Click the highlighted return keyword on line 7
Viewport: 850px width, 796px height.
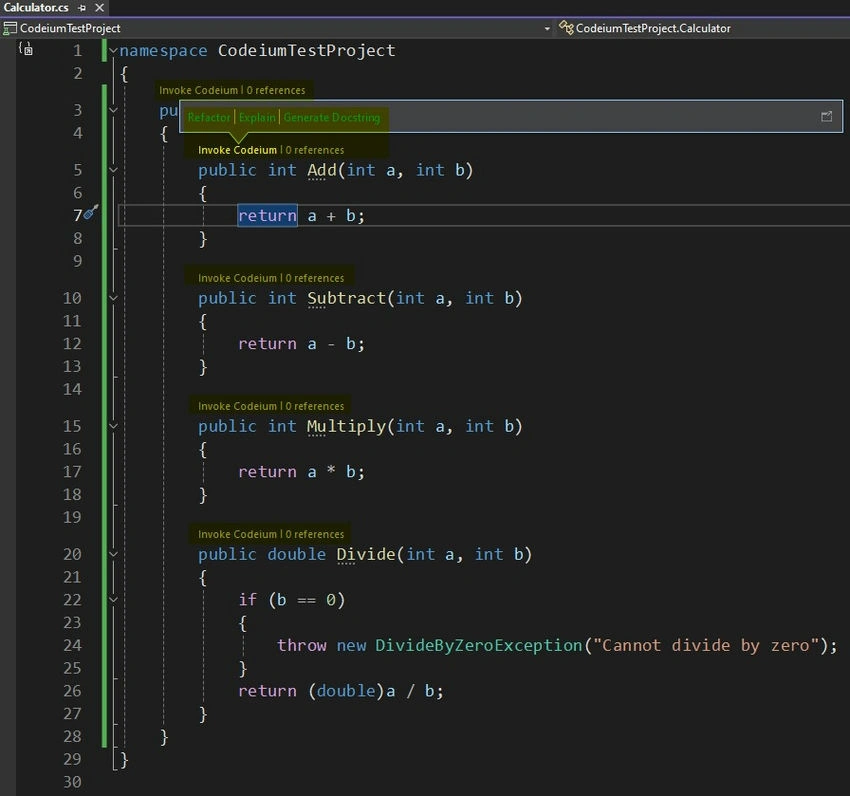pyautogui.click(x=267, y=216)
